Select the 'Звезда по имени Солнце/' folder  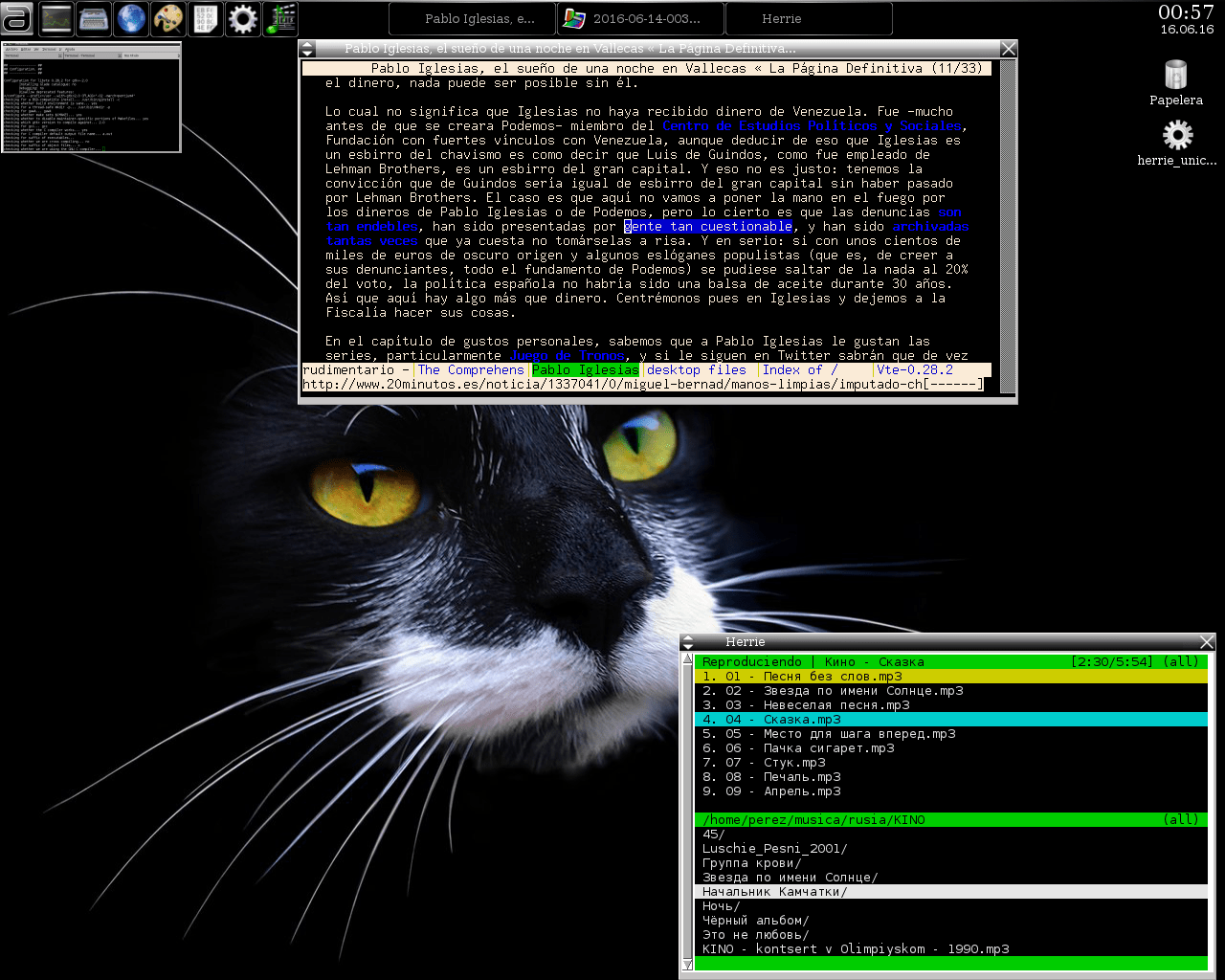pos(951,878)
